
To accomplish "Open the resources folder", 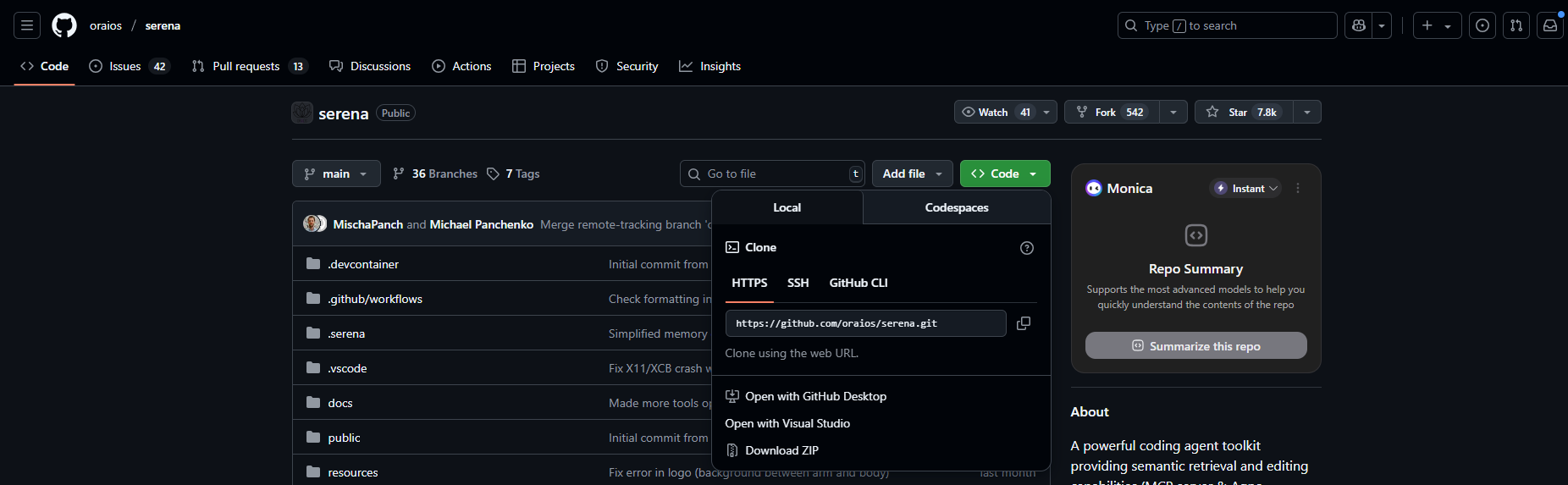I will tap(353, 472).
